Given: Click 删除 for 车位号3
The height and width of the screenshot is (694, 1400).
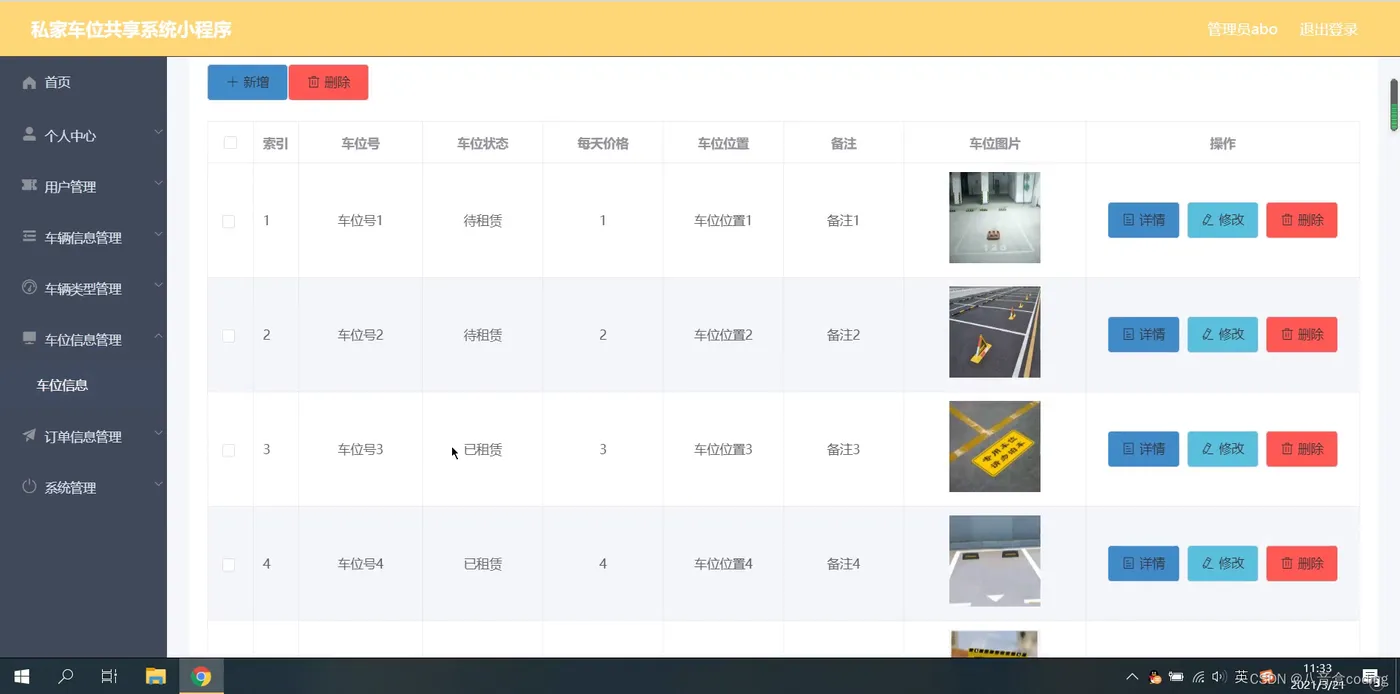Looking at the screenshot, I should tap(1301, 449).
